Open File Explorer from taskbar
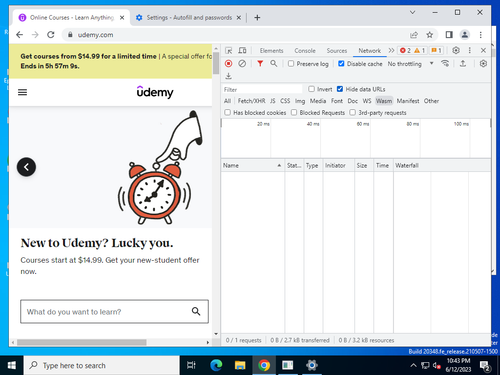Image resolution: width=500 pixels, height=375 pixels. pos(240,365)
